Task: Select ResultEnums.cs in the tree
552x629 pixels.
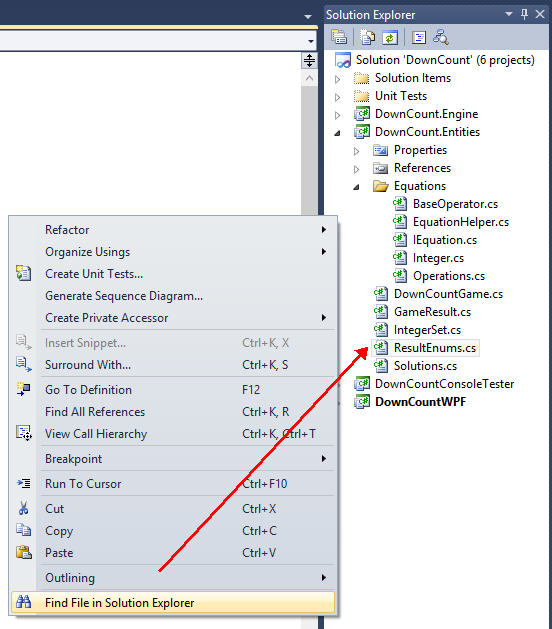Action: click(434, 348)
